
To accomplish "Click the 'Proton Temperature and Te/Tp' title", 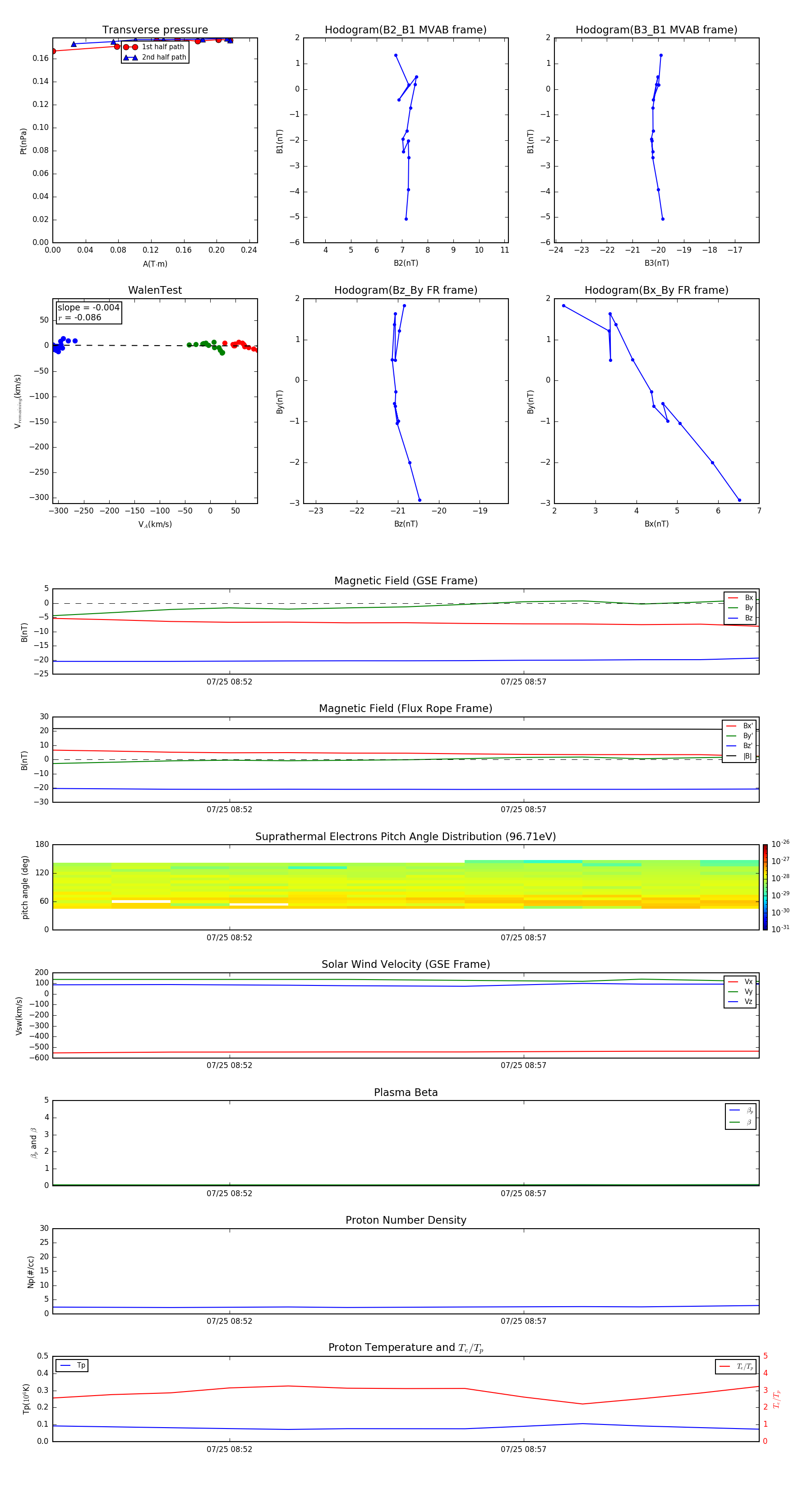I will [406, 1347].
